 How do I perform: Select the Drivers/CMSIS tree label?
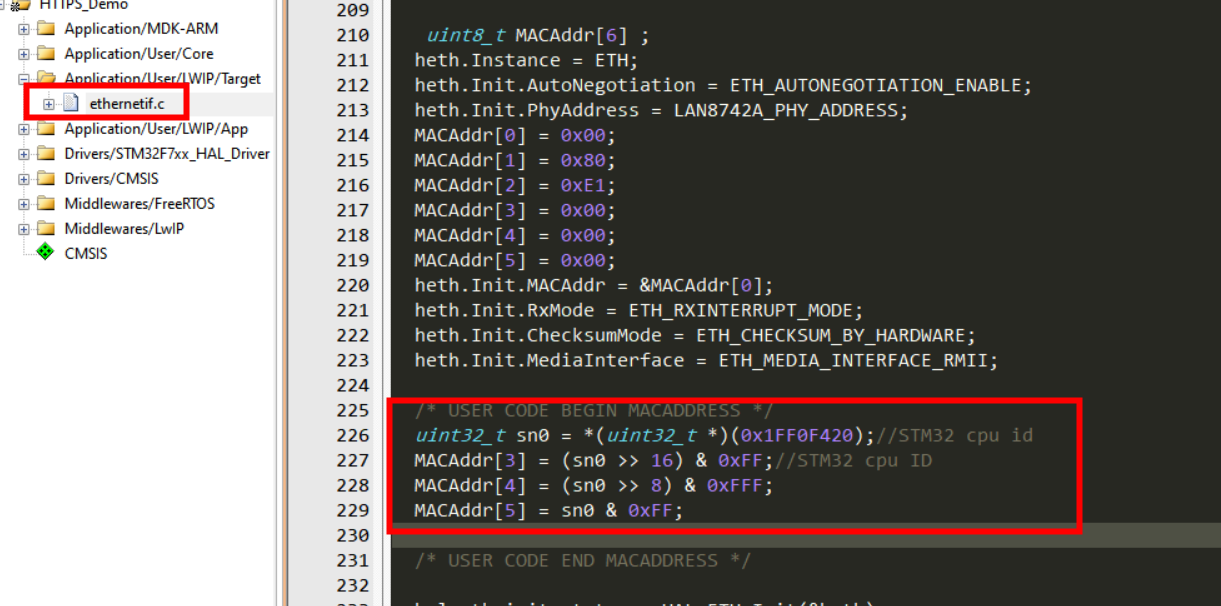click(114, 178)
